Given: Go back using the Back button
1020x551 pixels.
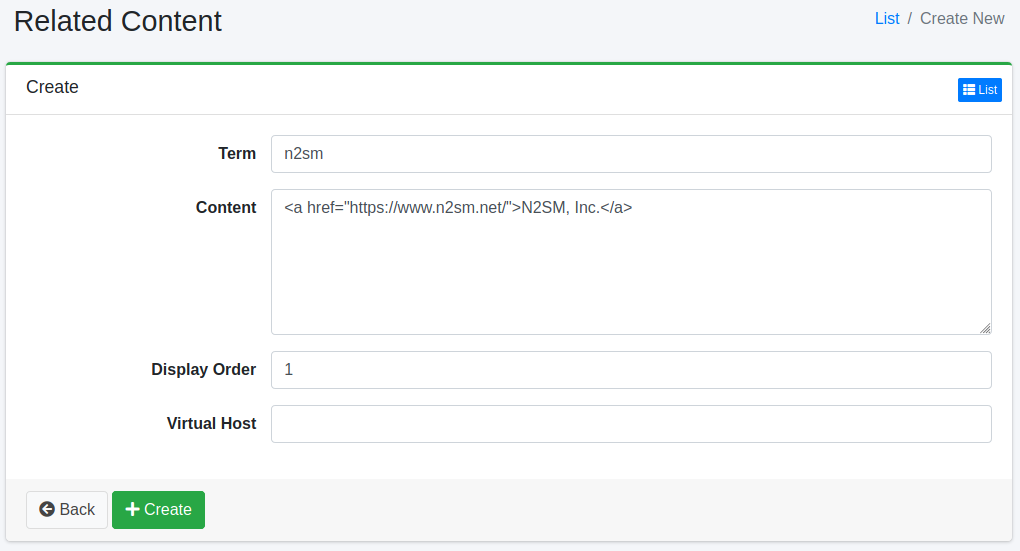Looking at the screenshot, I should pos(67,510).
